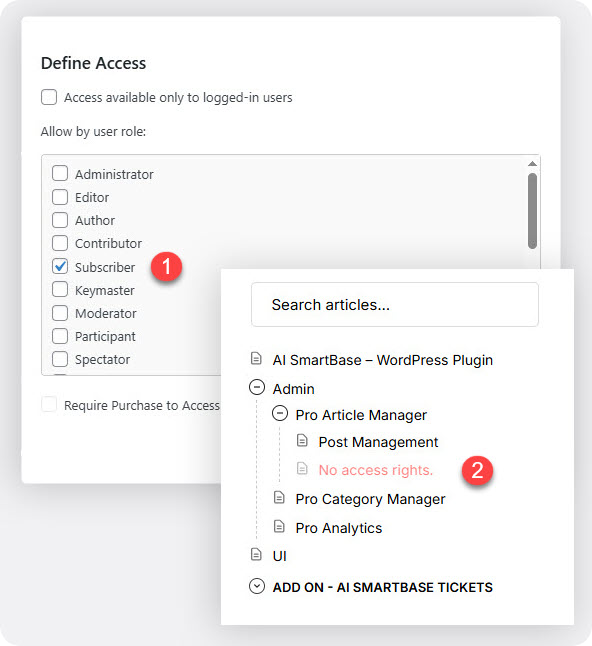Enable access only to logged-in users checkbox
This screenshot has height=646, width=592.
[x=49, y=97]
